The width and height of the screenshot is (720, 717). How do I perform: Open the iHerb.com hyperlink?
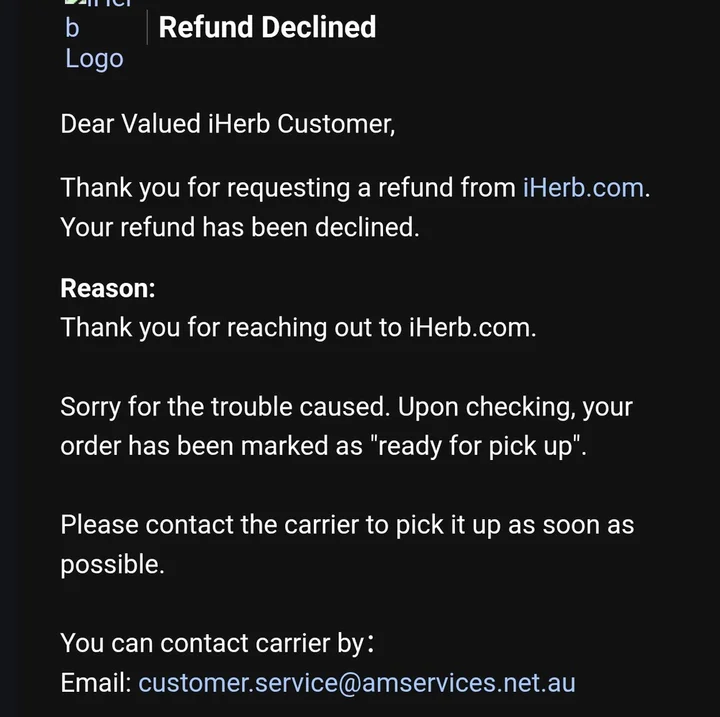point(583,187)
